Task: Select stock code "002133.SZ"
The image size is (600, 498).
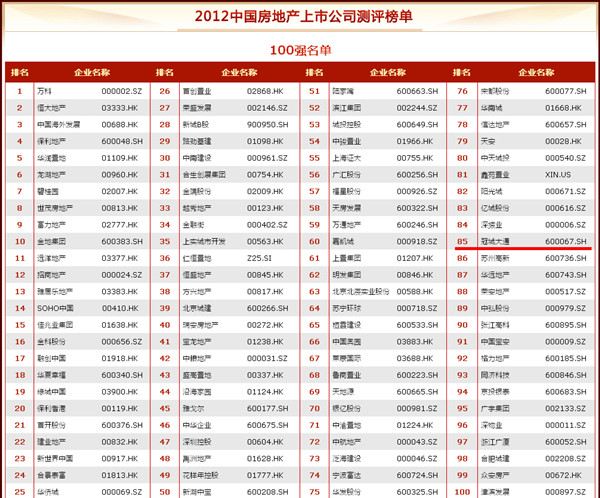Action: coord(565,408)
